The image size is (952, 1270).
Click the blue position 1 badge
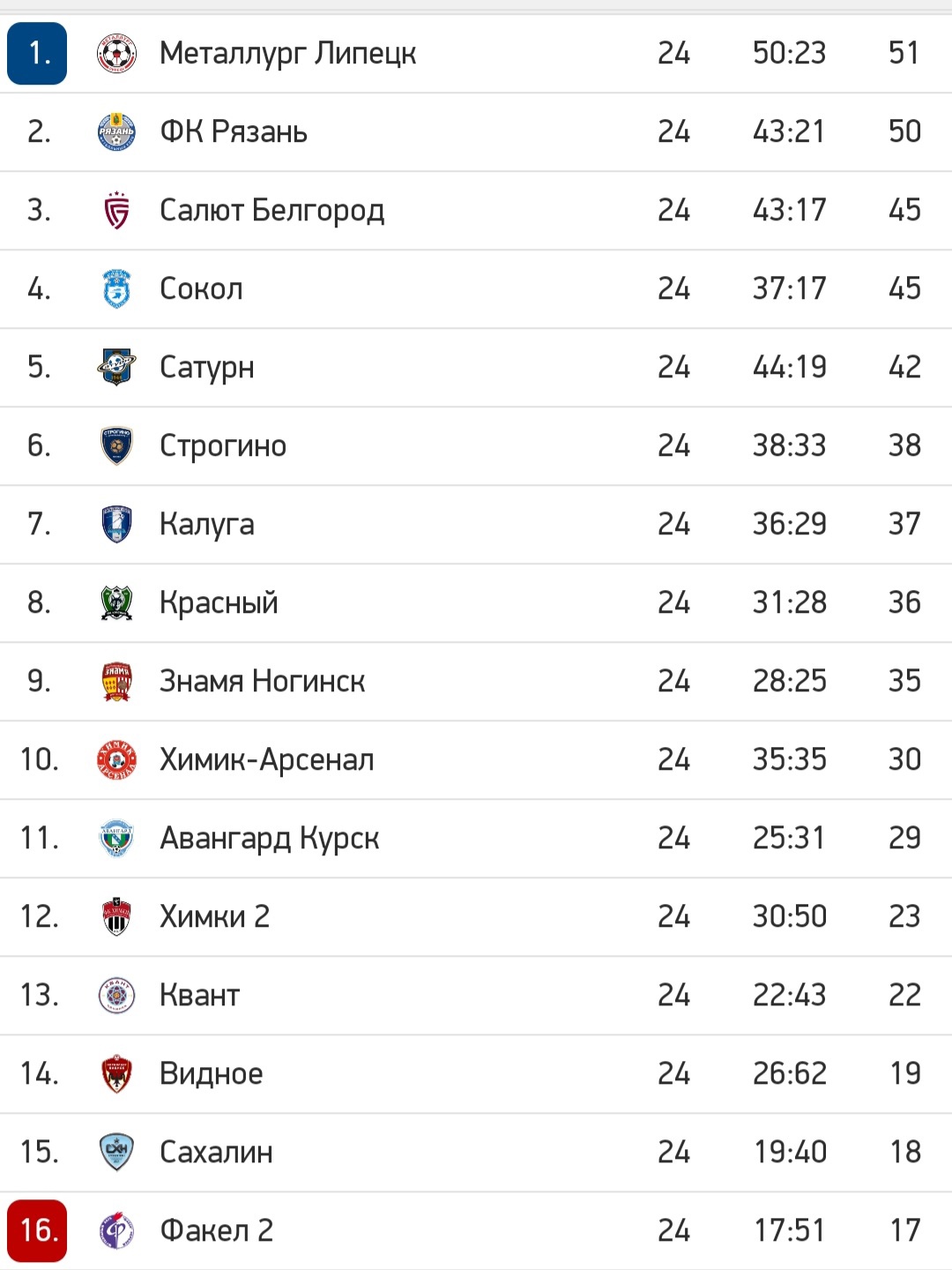[37, 54]
